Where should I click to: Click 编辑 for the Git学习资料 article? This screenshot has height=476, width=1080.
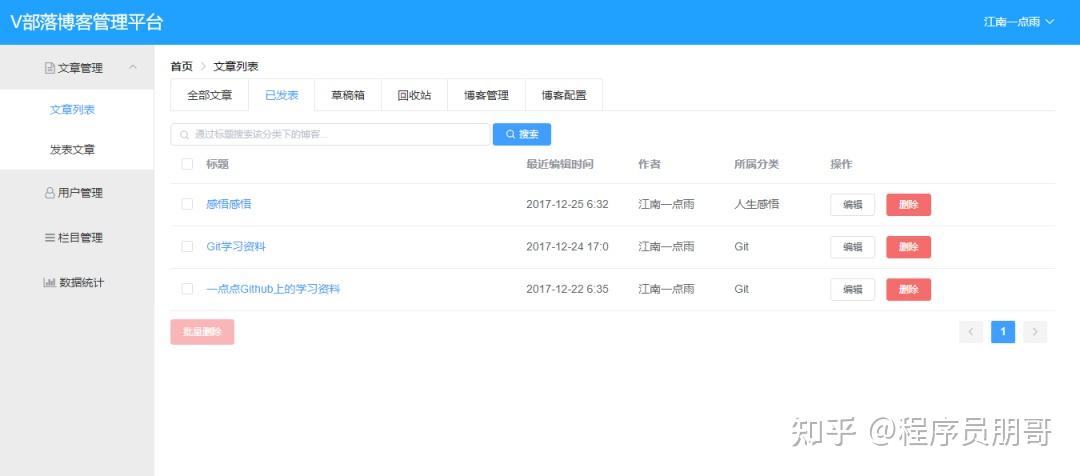coord(853,247)
